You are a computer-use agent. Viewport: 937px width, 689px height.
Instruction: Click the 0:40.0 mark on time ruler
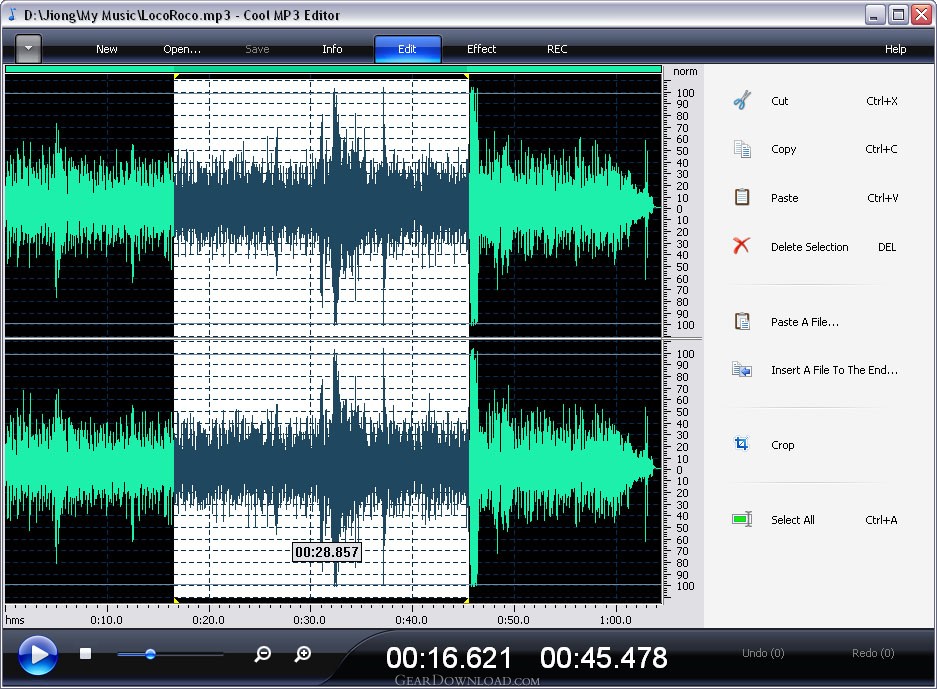(x=411, y=620)
